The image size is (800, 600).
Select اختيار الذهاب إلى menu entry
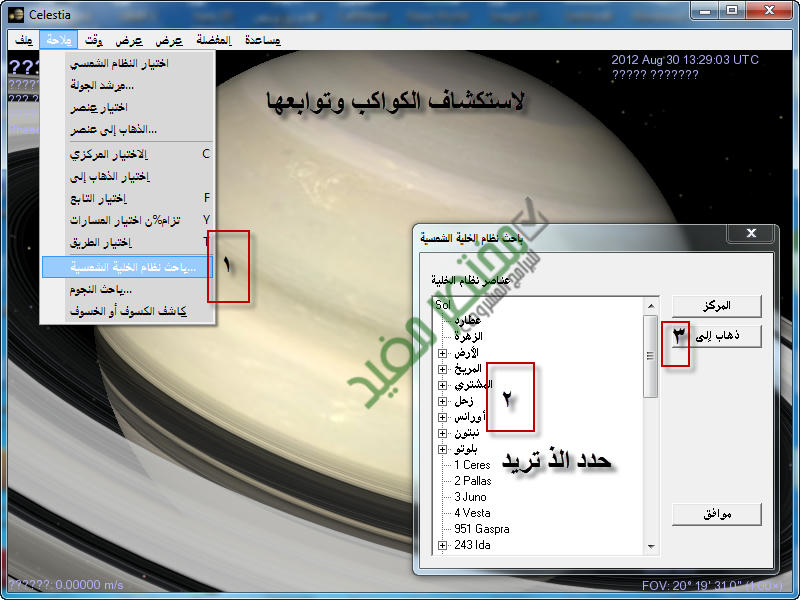[127, 177]
